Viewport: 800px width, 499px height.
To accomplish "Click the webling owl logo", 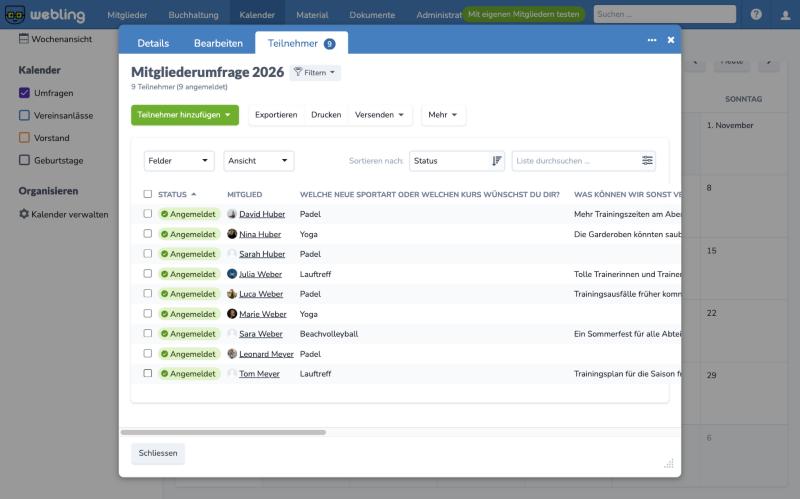I will click(x=15, y=14).
